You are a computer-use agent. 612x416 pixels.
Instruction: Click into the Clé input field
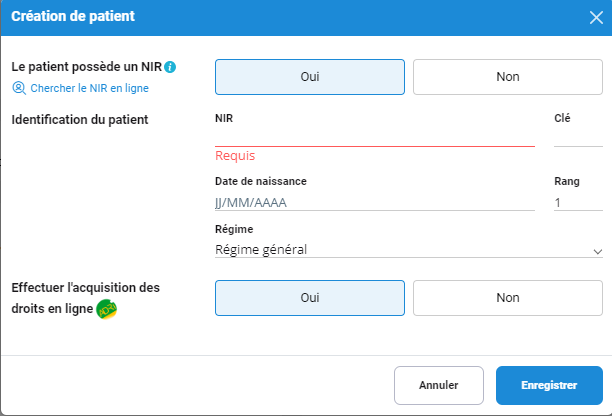[577, 137]
